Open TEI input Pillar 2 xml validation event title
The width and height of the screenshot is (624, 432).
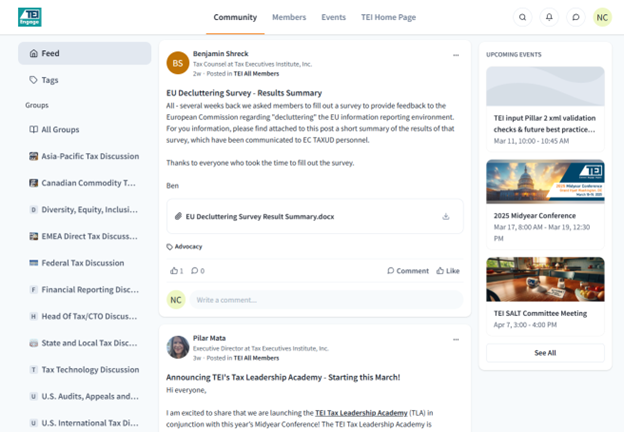pyautogui.click(x=544, y=124)
